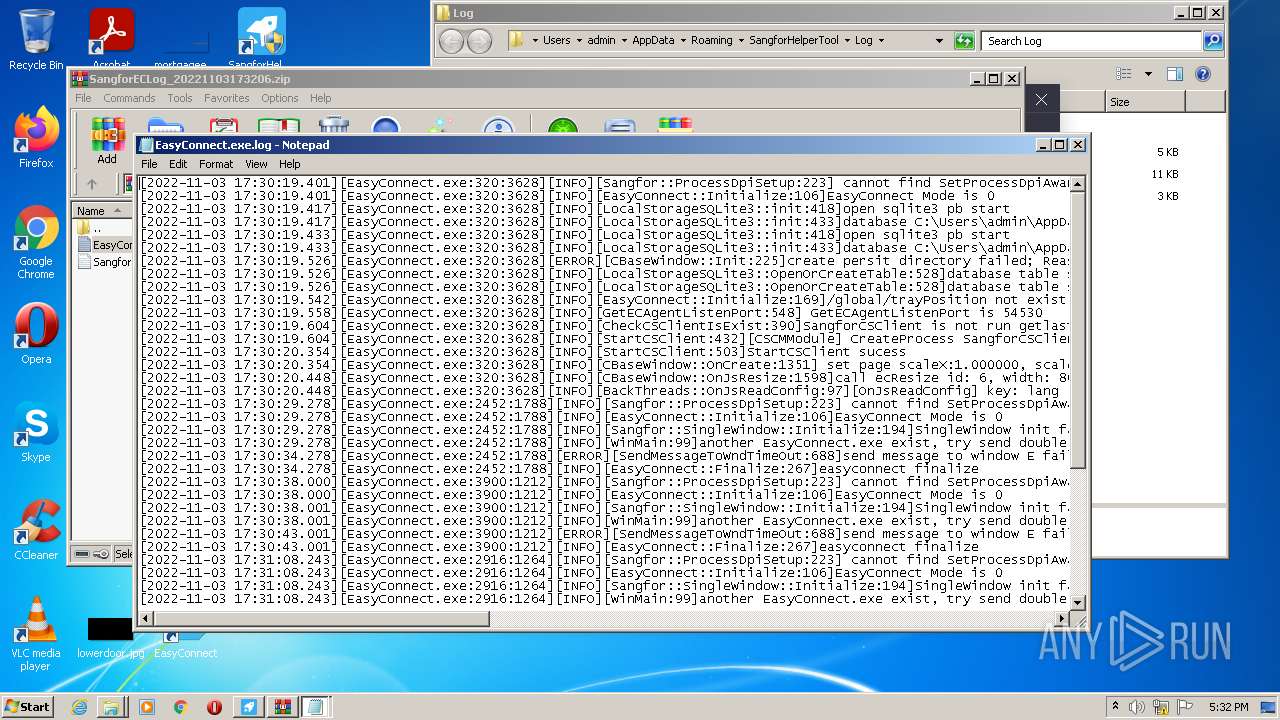
Task: Open the Acrobat desktop shortcut
Action: click(x=111, y=39)
